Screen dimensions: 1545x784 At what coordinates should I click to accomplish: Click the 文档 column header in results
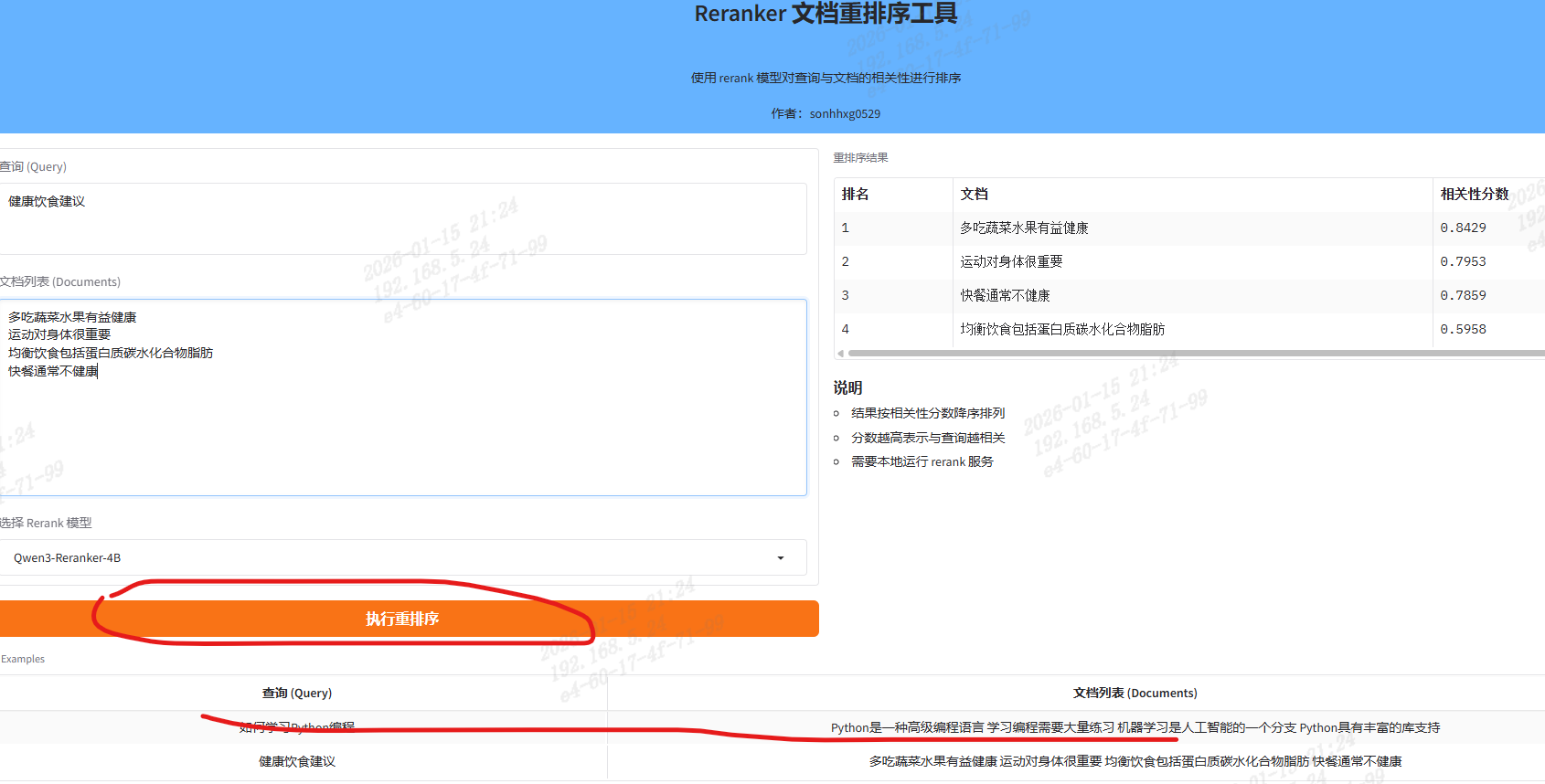(975, 195)
